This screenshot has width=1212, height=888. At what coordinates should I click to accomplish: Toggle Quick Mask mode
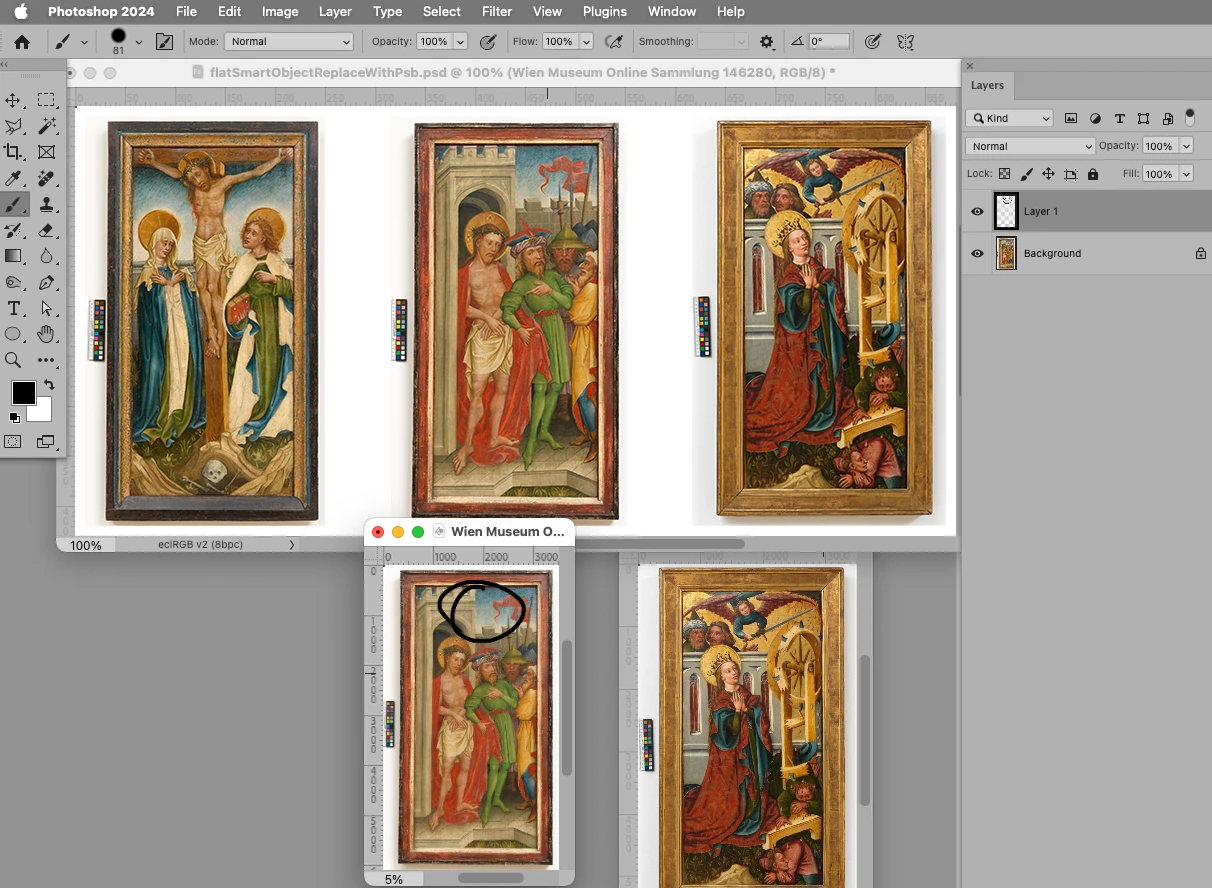14,441
